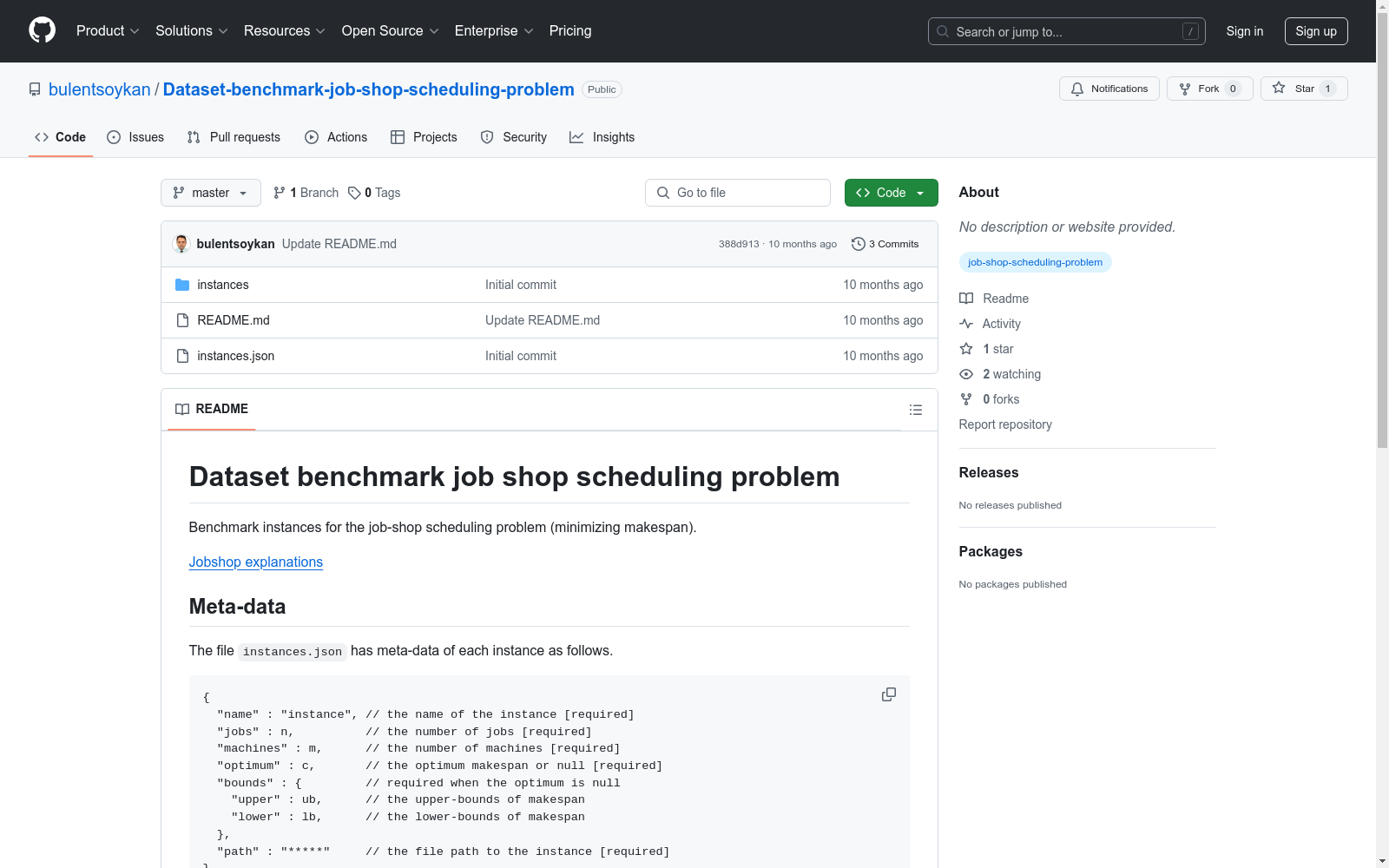Viewport: 1389px width, 868px height.
Task: Open the Insights tab
Action: [602, 137]
